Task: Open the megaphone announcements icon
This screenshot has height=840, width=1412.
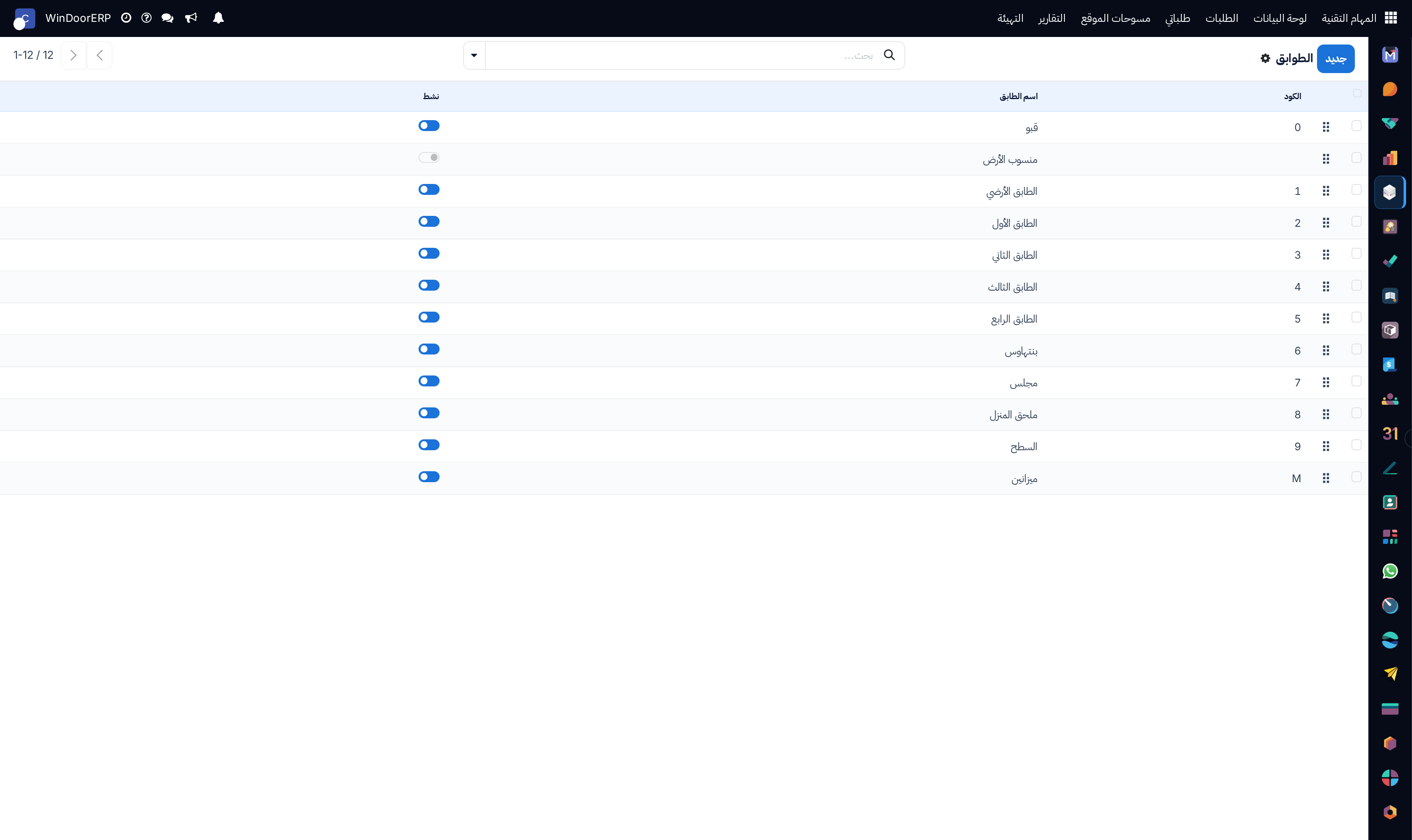Action: [191, 18]
